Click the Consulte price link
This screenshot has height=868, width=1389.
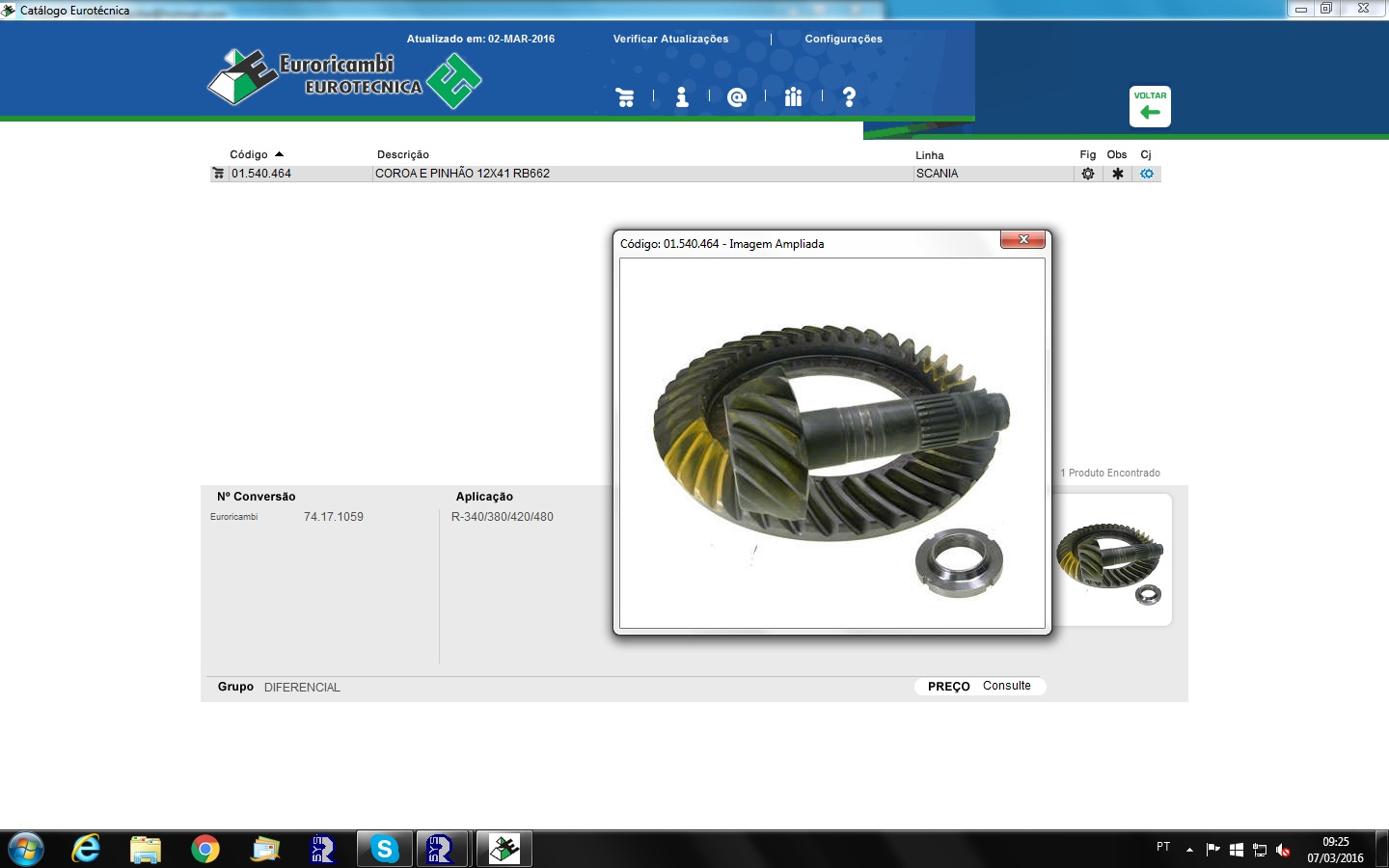pos(1006,686)
